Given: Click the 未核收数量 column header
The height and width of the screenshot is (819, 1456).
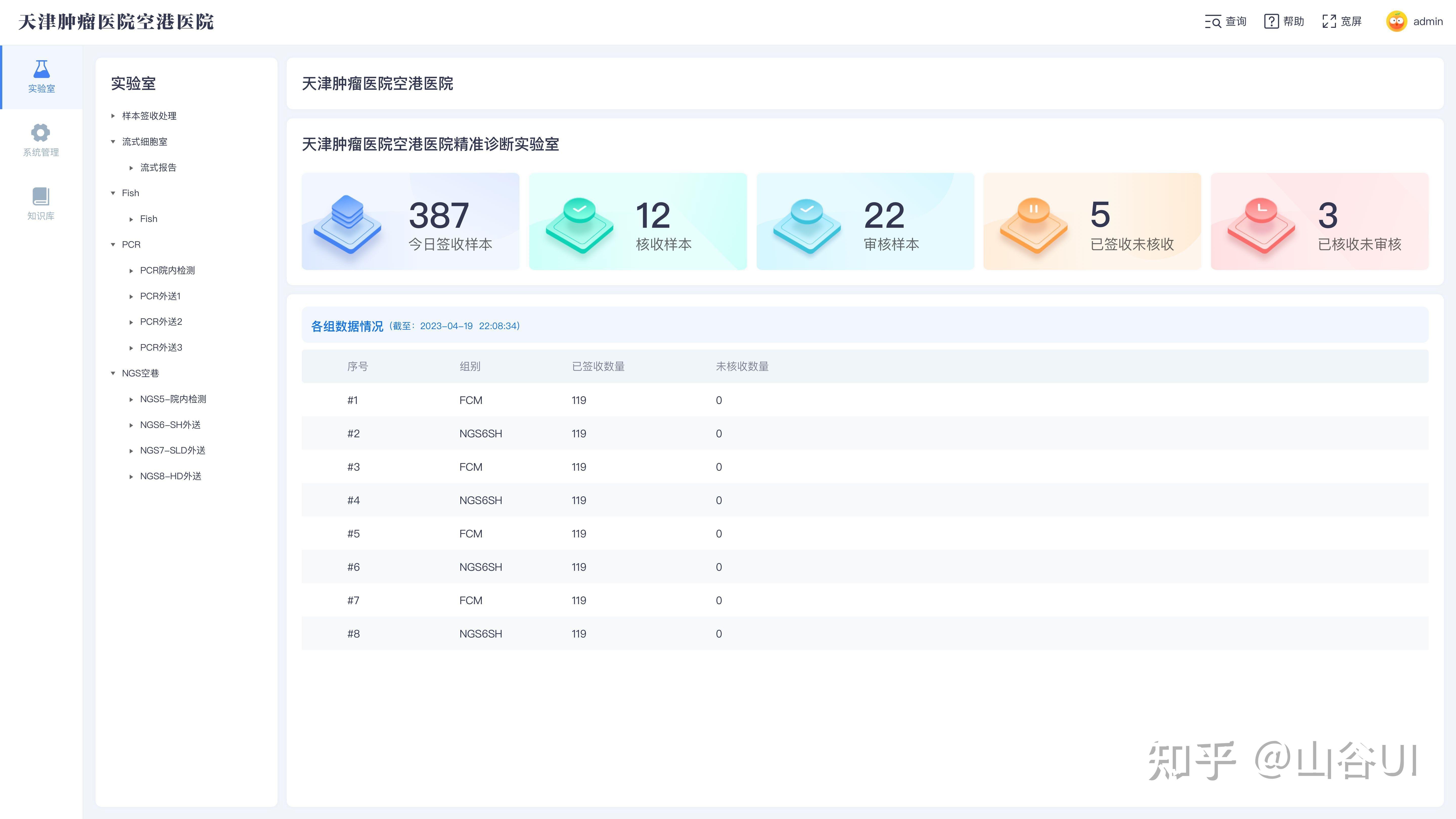Looking at the screenshot, I should pos(742,367).
